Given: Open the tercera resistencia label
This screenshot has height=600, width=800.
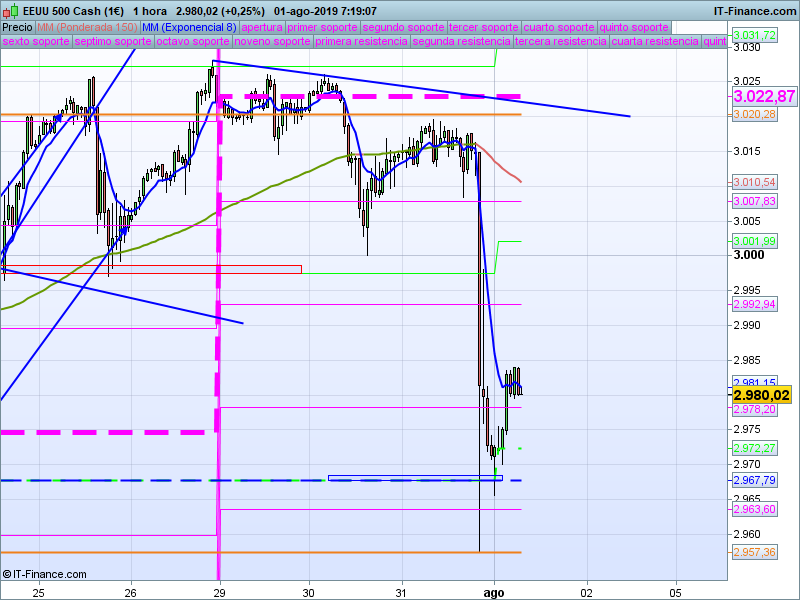Looking at the screenshot, I should click(x=561, y=41).
